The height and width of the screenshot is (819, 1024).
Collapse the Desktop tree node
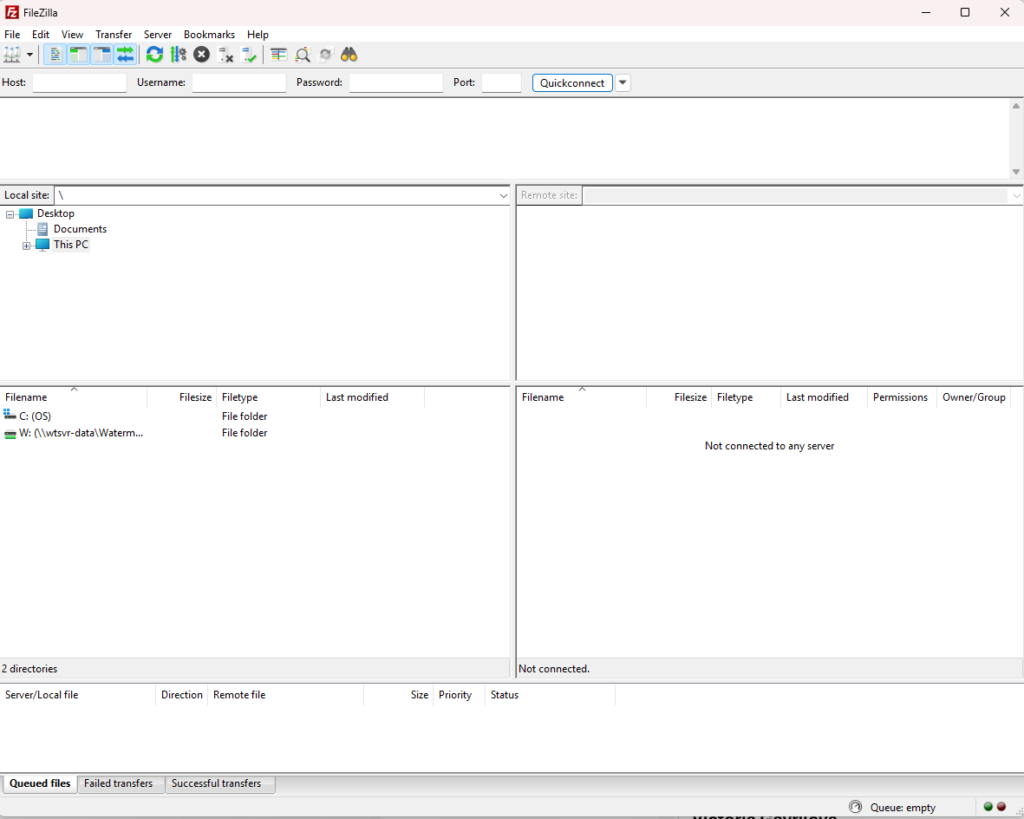point(10,214)
